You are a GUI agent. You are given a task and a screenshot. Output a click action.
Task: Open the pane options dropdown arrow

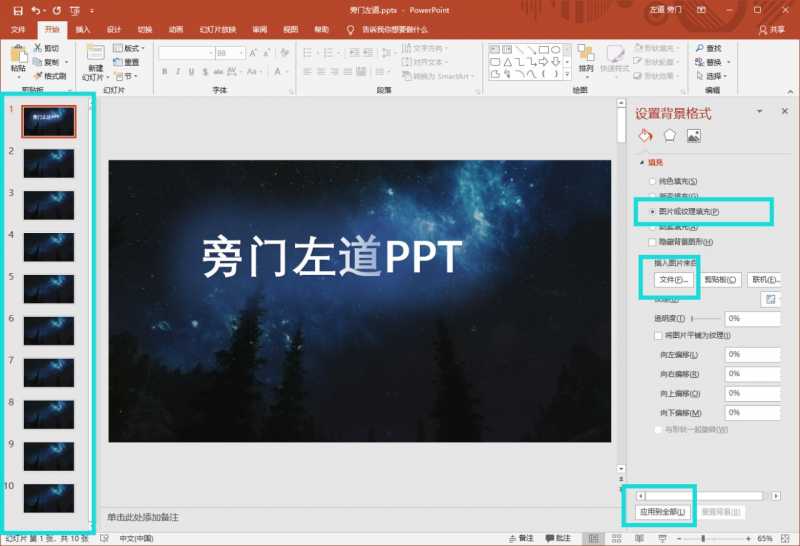point(760,111)
